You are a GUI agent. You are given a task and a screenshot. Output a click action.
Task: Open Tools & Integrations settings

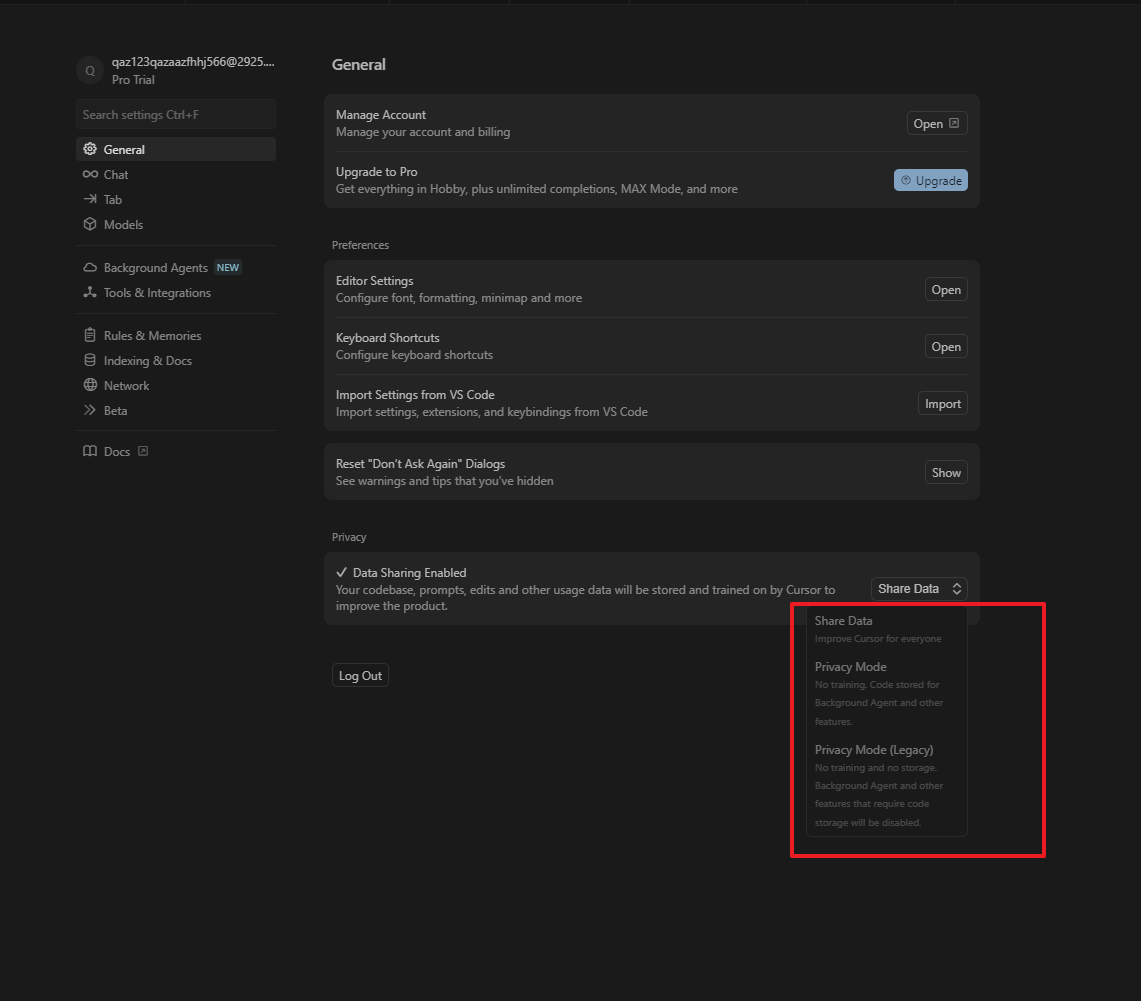(175, 292)
